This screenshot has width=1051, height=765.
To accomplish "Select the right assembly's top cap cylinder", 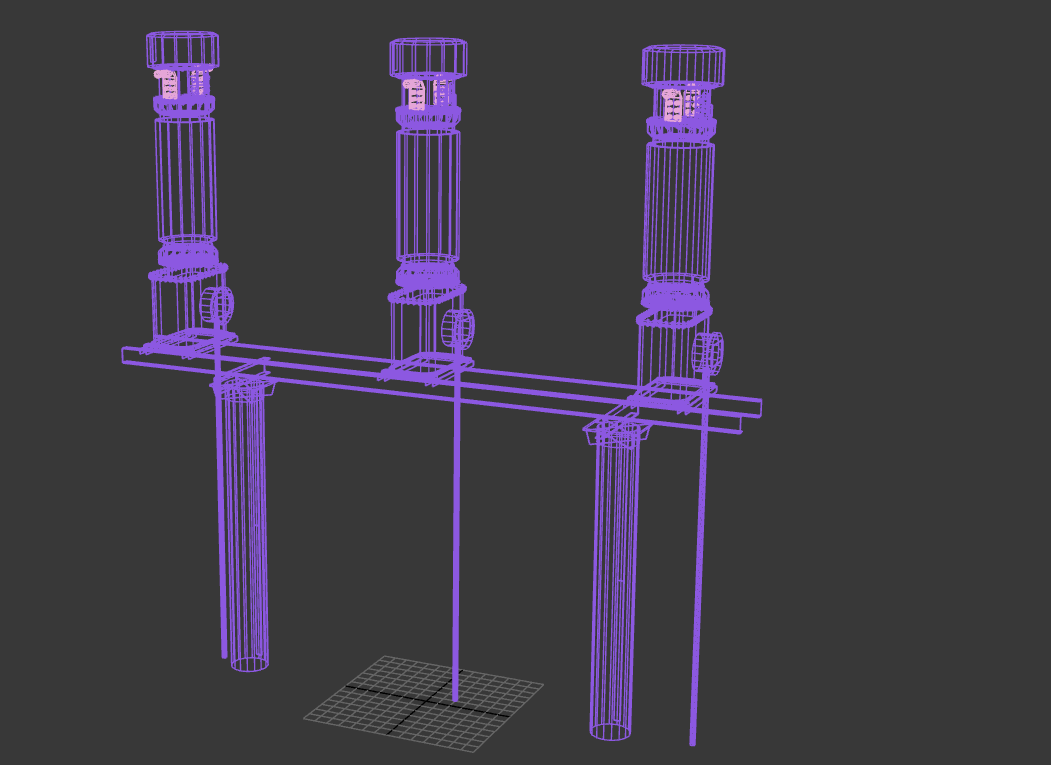I will pos(683,66).
